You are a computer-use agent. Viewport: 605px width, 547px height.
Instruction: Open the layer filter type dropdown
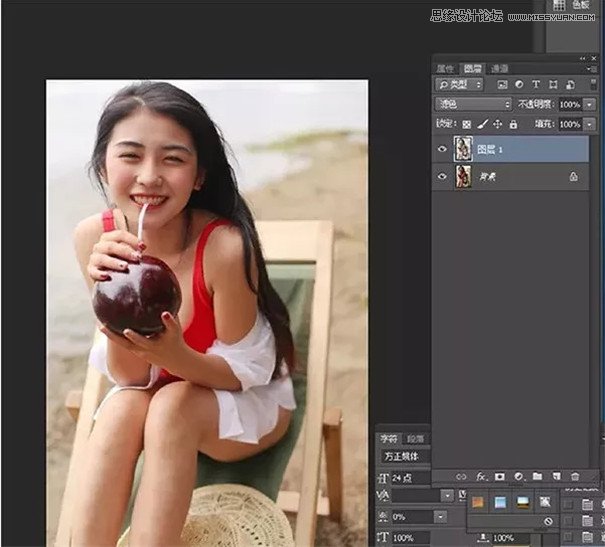459,84
